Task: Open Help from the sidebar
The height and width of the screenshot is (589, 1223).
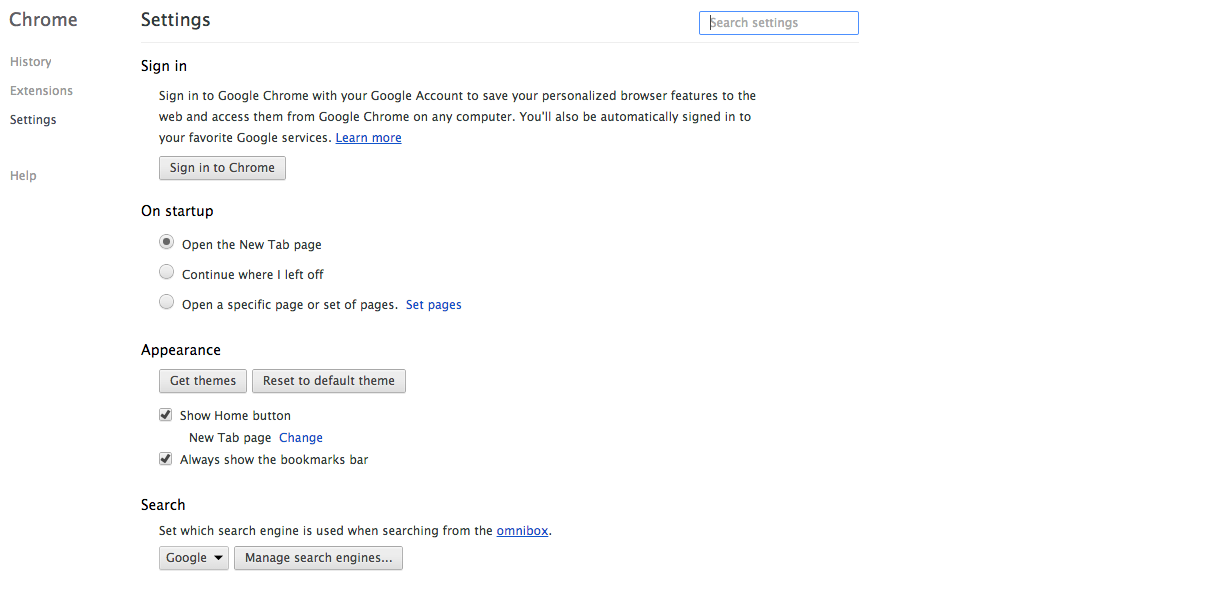Action: [x=23, y=176]
